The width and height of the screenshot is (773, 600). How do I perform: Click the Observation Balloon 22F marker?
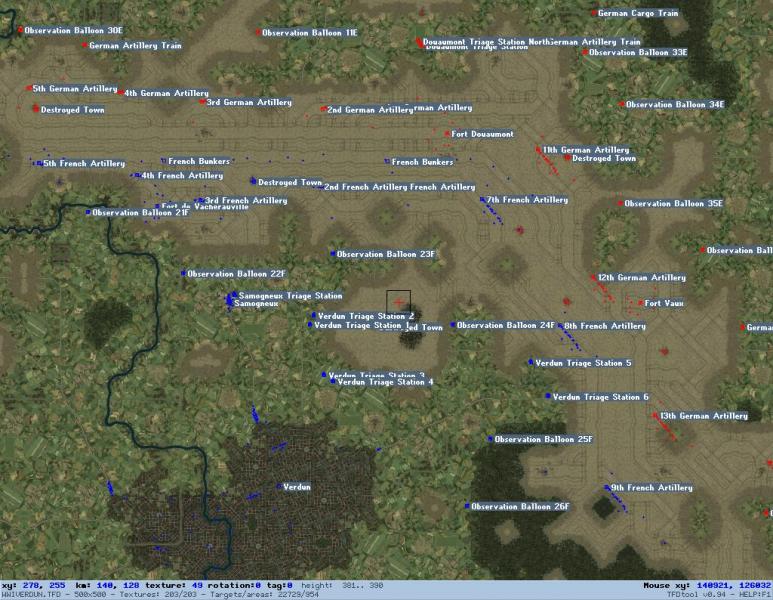[183, 273]
